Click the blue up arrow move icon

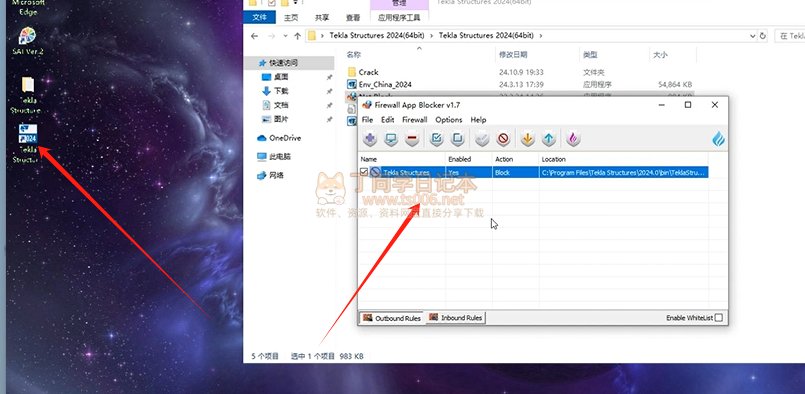click(549, 139)
